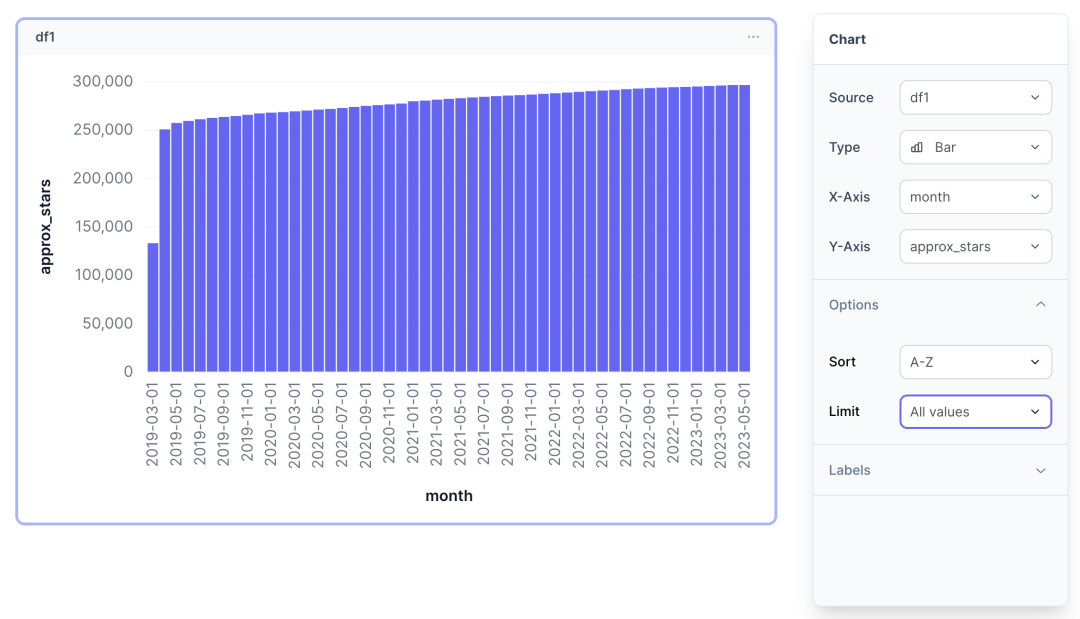Click the last bar at the chart's right
The image size is (1080, 619).
point(744,228)
